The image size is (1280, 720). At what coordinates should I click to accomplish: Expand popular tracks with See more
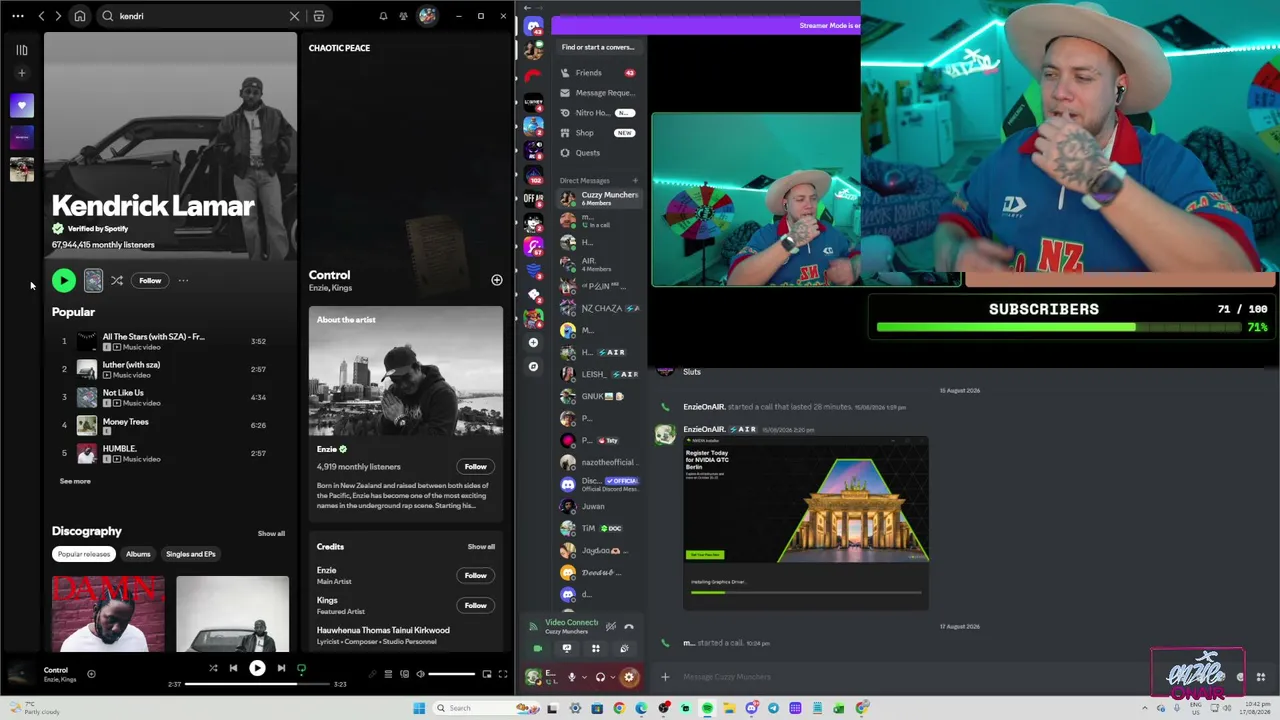pos(75,481)
